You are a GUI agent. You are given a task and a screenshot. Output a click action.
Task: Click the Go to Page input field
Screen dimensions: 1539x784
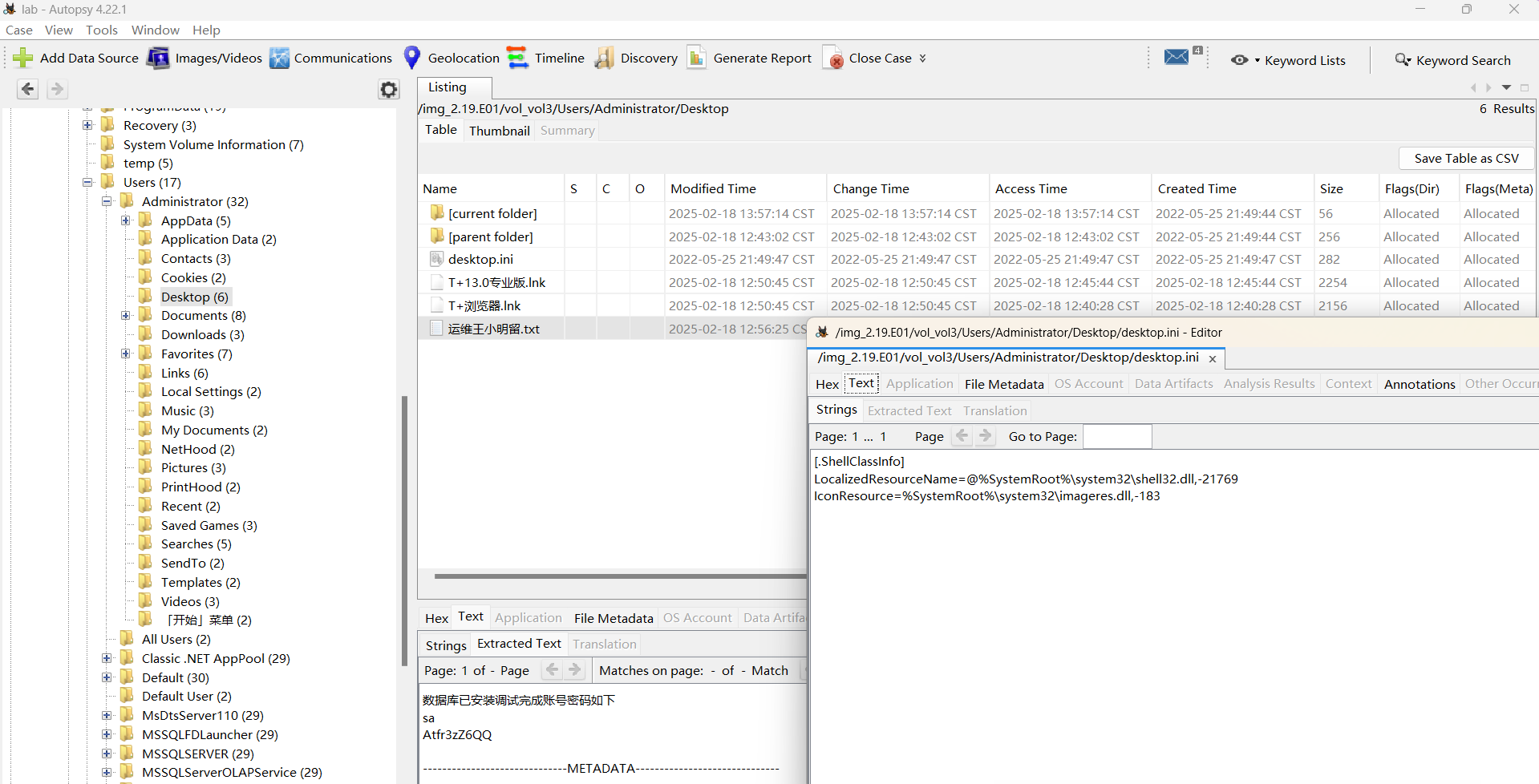coord(1117,436)
